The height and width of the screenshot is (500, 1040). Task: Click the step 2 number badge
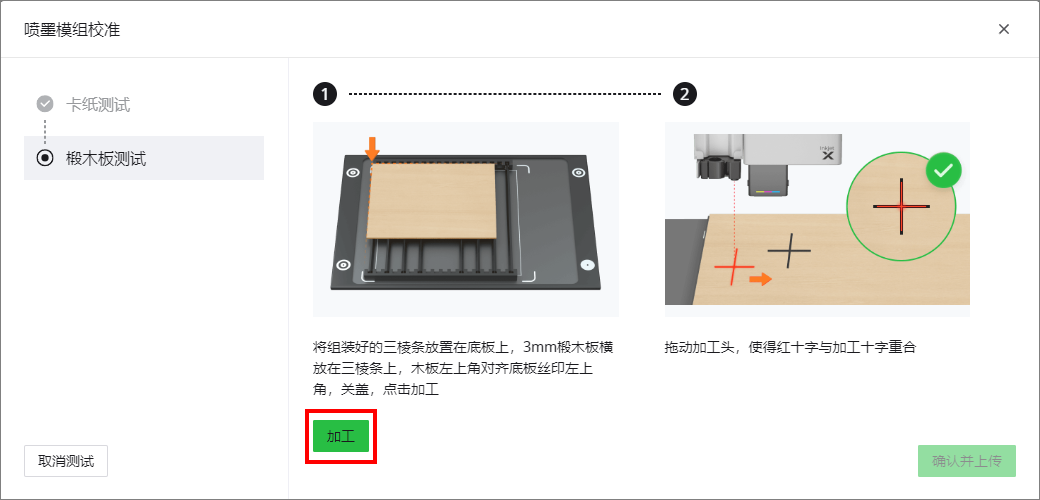pyautogui.click(x=684, y=95)
